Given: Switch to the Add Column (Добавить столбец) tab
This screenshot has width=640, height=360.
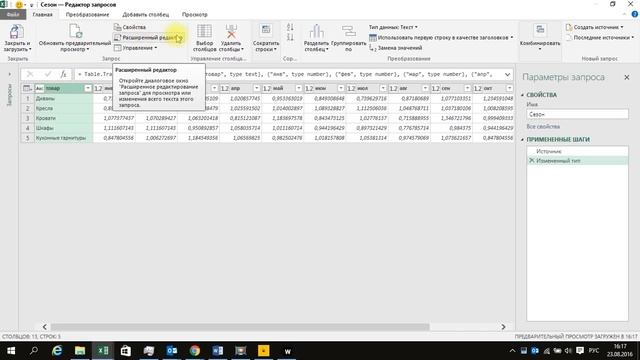Looking at the screenshot, I should [x=146, y=14].
